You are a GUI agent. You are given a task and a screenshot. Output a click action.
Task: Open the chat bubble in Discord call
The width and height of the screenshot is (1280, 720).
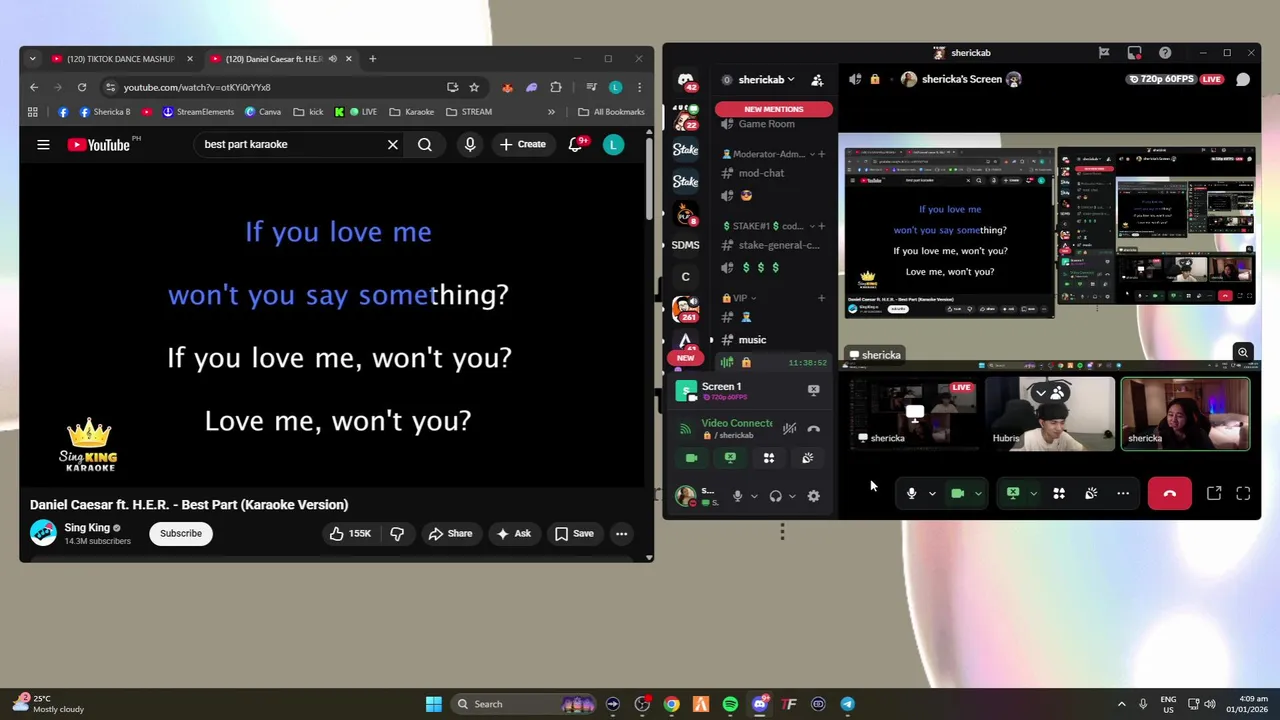[x=1243, y=79]
